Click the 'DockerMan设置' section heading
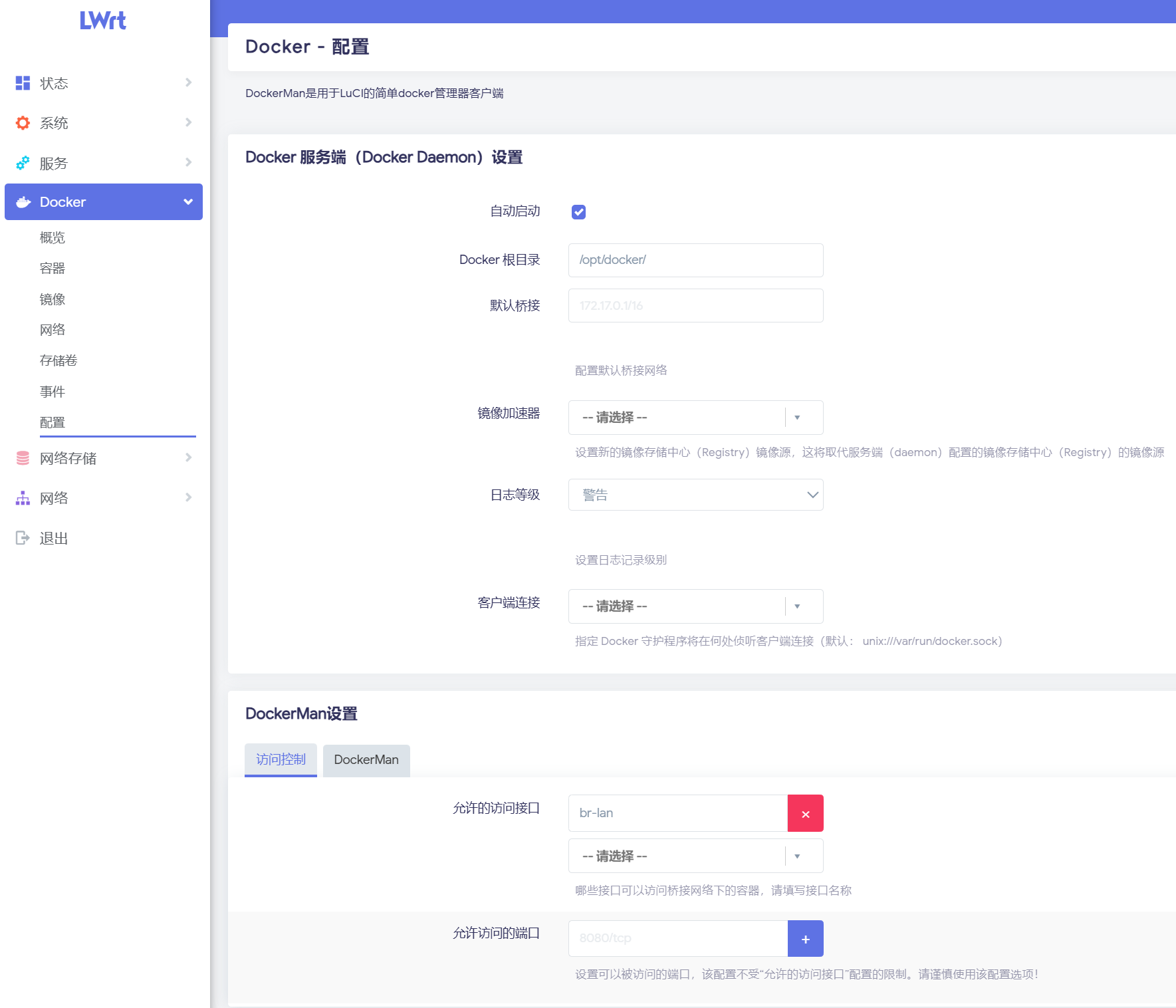The height and width of the screenshot is (1008, 1176). point(301,713)
